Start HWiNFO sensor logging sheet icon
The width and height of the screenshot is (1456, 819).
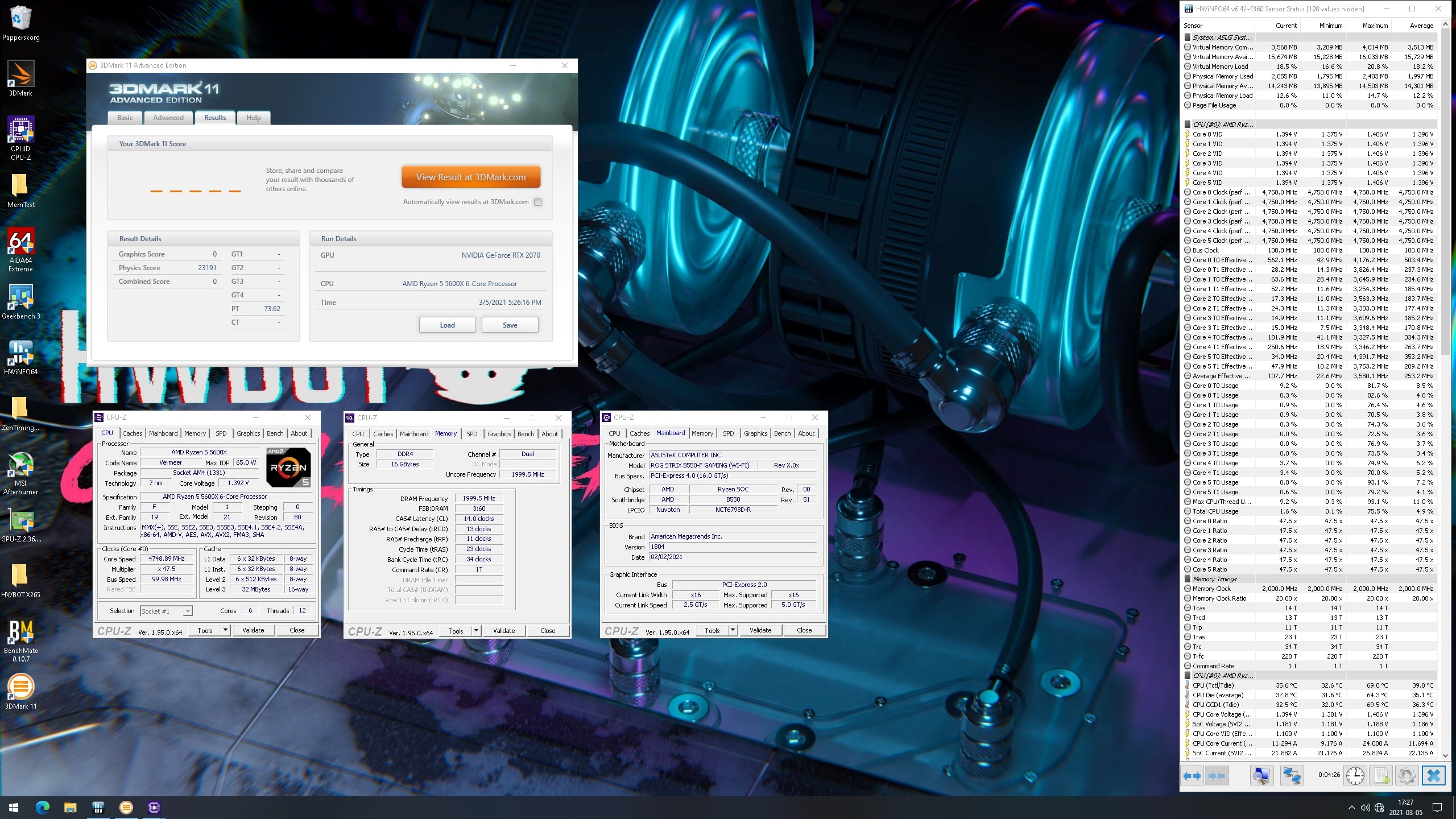click(x=1382, y=775)
